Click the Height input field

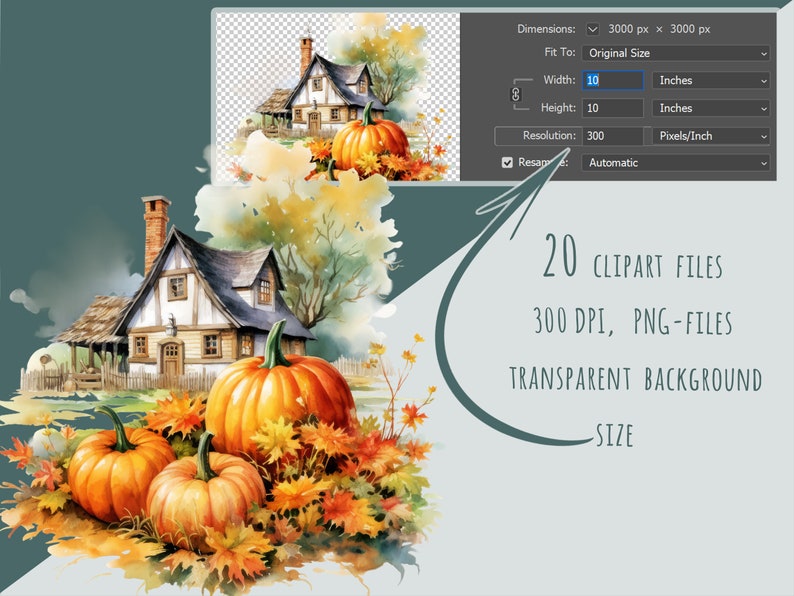pyautogui.click(x=613, y=108)
